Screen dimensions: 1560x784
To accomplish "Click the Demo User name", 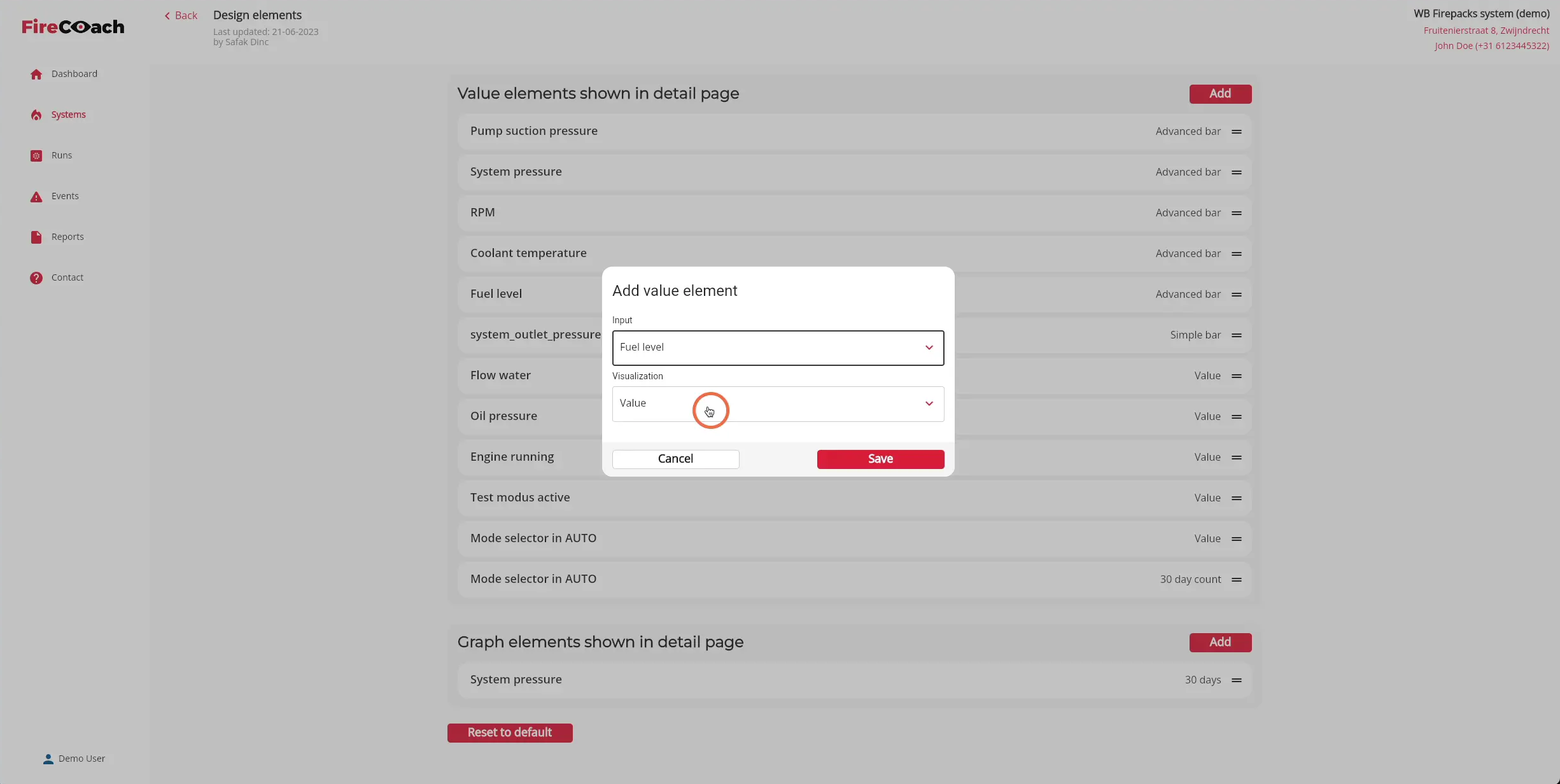I will click(81, 759).
